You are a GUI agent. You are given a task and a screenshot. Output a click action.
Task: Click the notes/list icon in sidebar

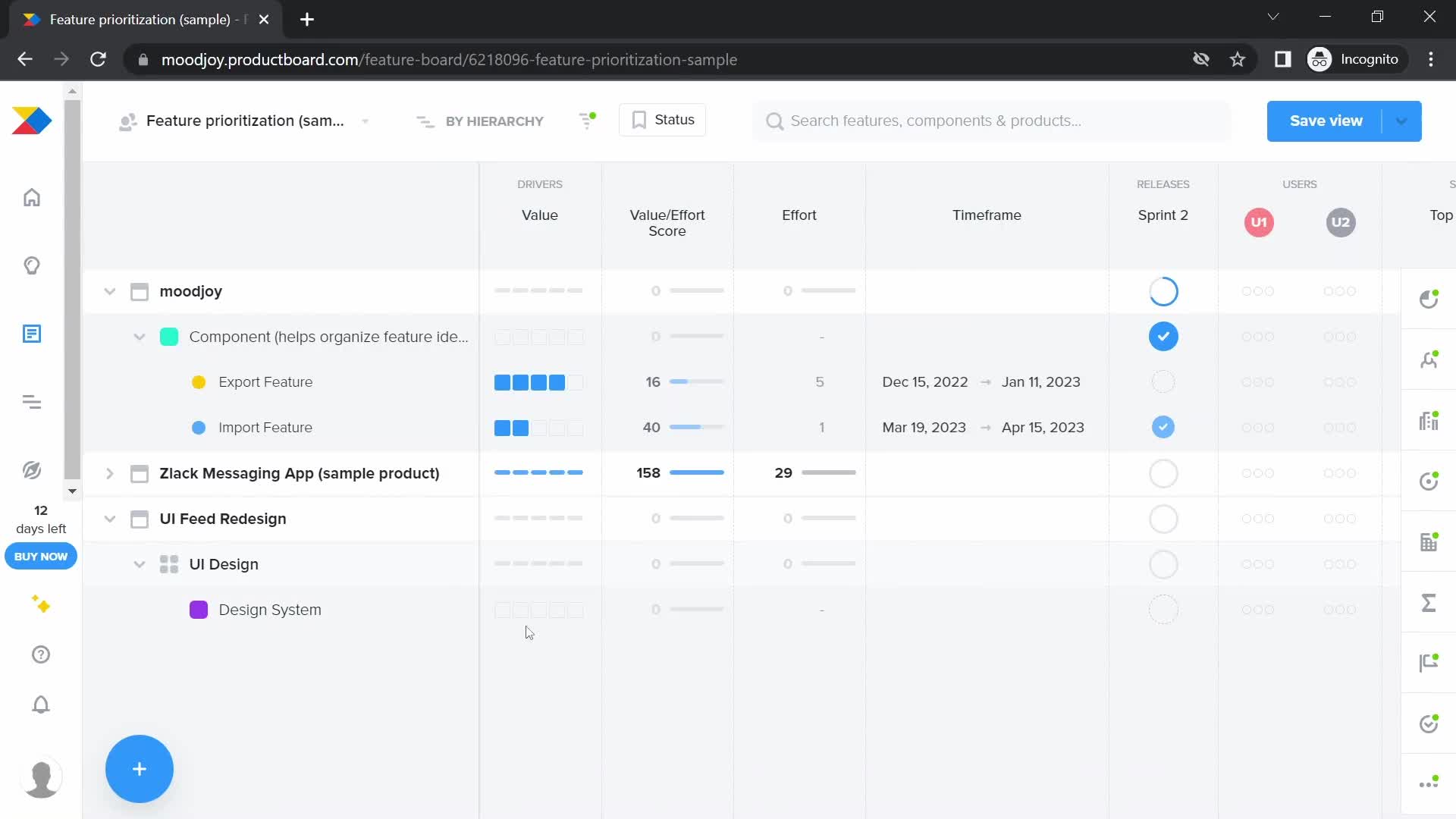tap(31, 333)
